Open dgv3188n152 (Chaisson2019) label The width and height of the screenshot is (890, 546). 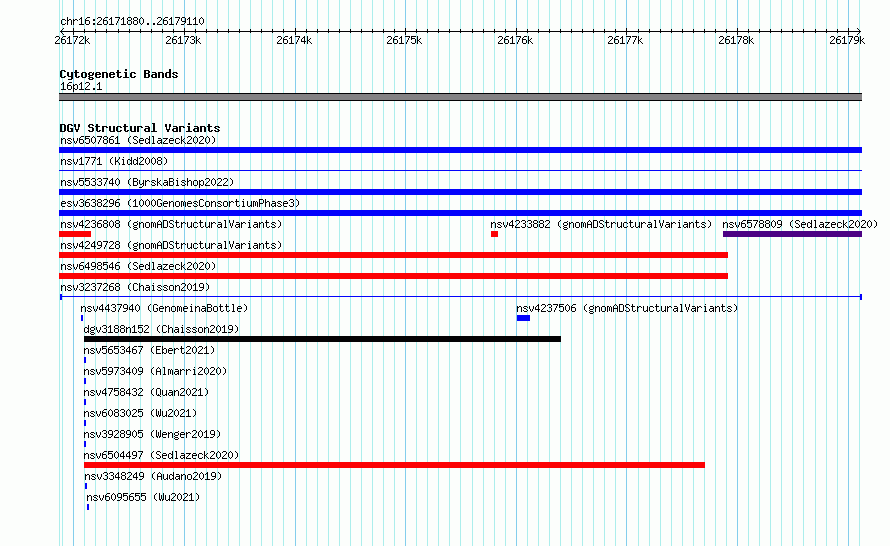pyautogui.click(x=161, y=329)
